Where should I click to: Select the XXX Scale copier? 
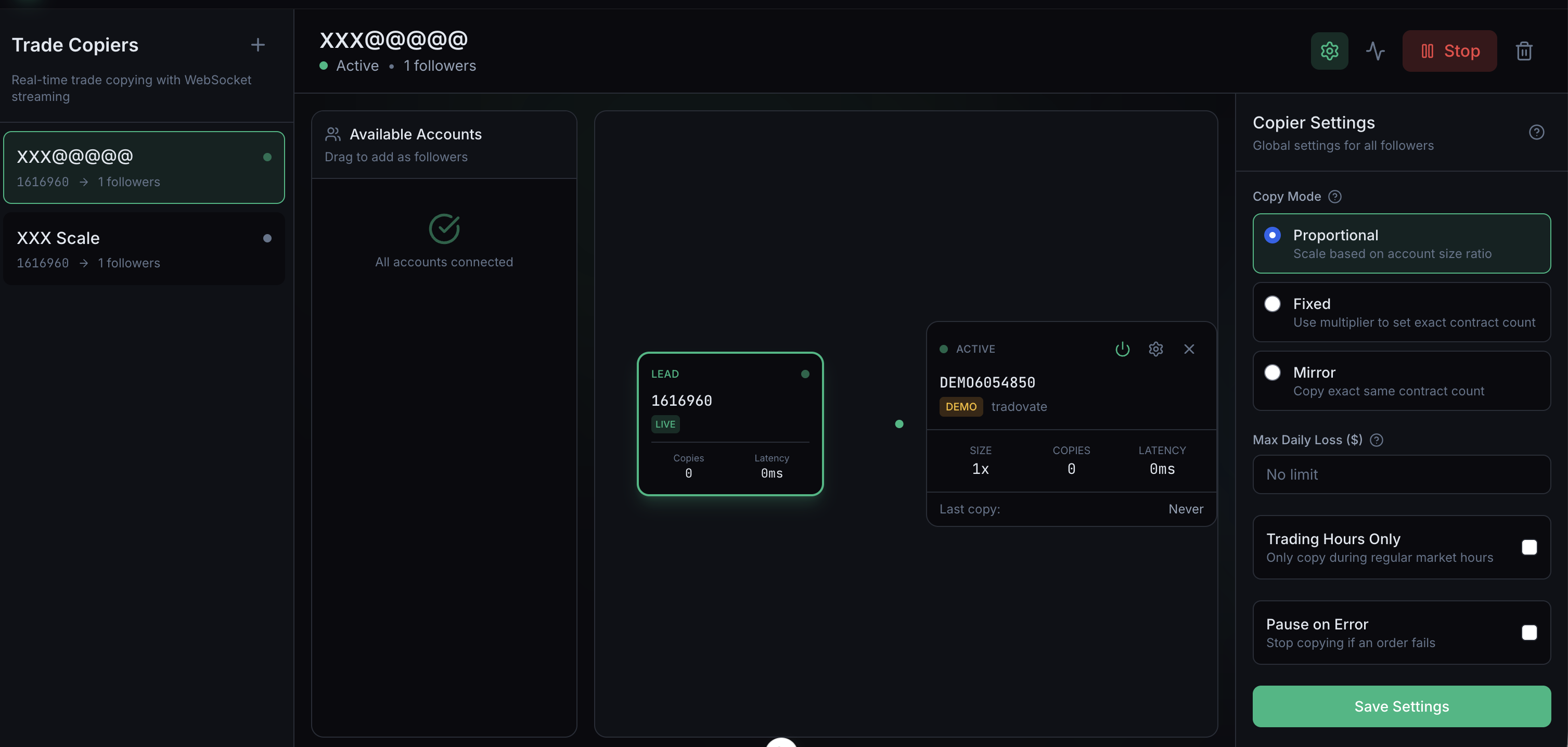click(144, 248)
